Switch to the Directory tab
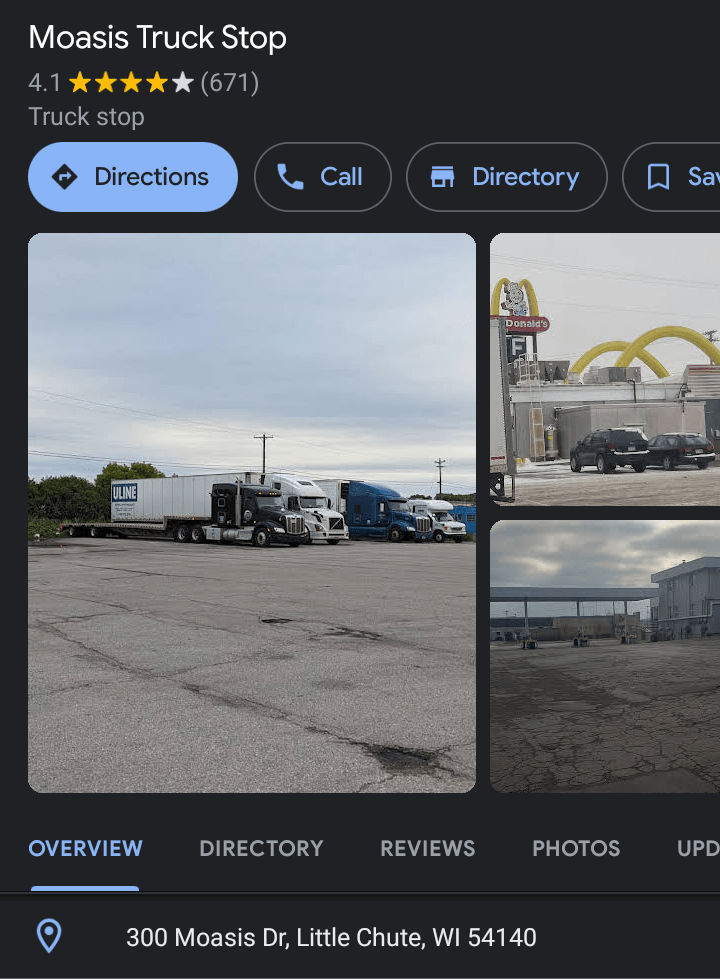The width and height of the screenshot is (720, 979). click(261, 849)
